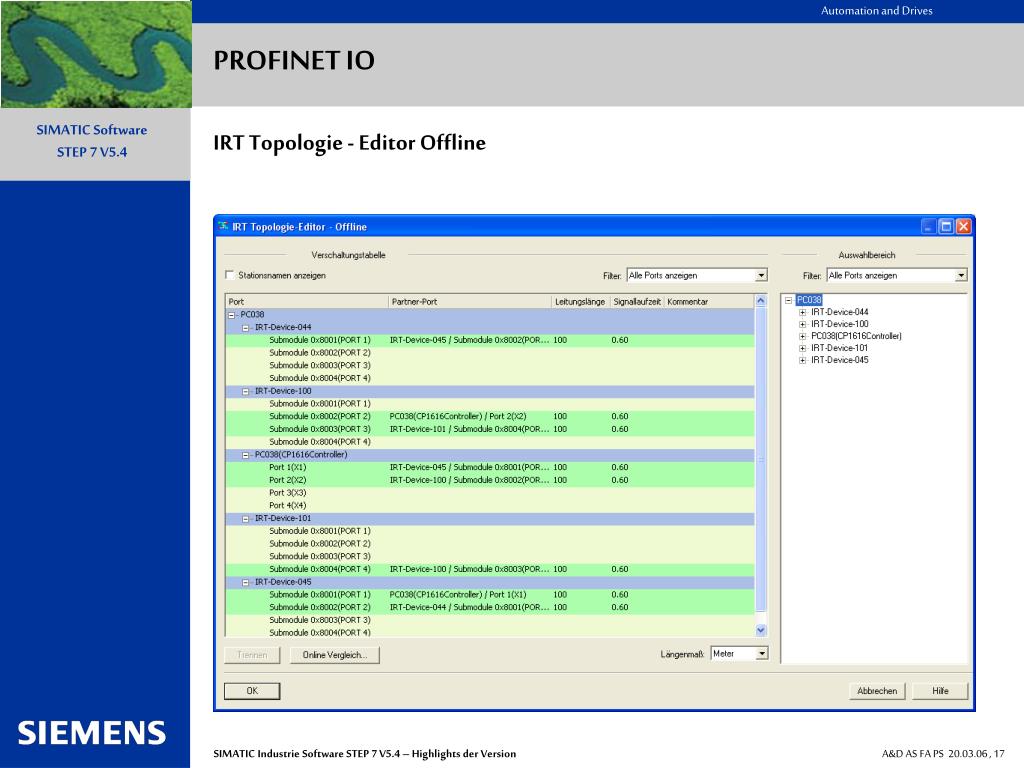Click partner IRT-Device-101 / Submodule 0x8004 cell

click(x=470, y=429)
